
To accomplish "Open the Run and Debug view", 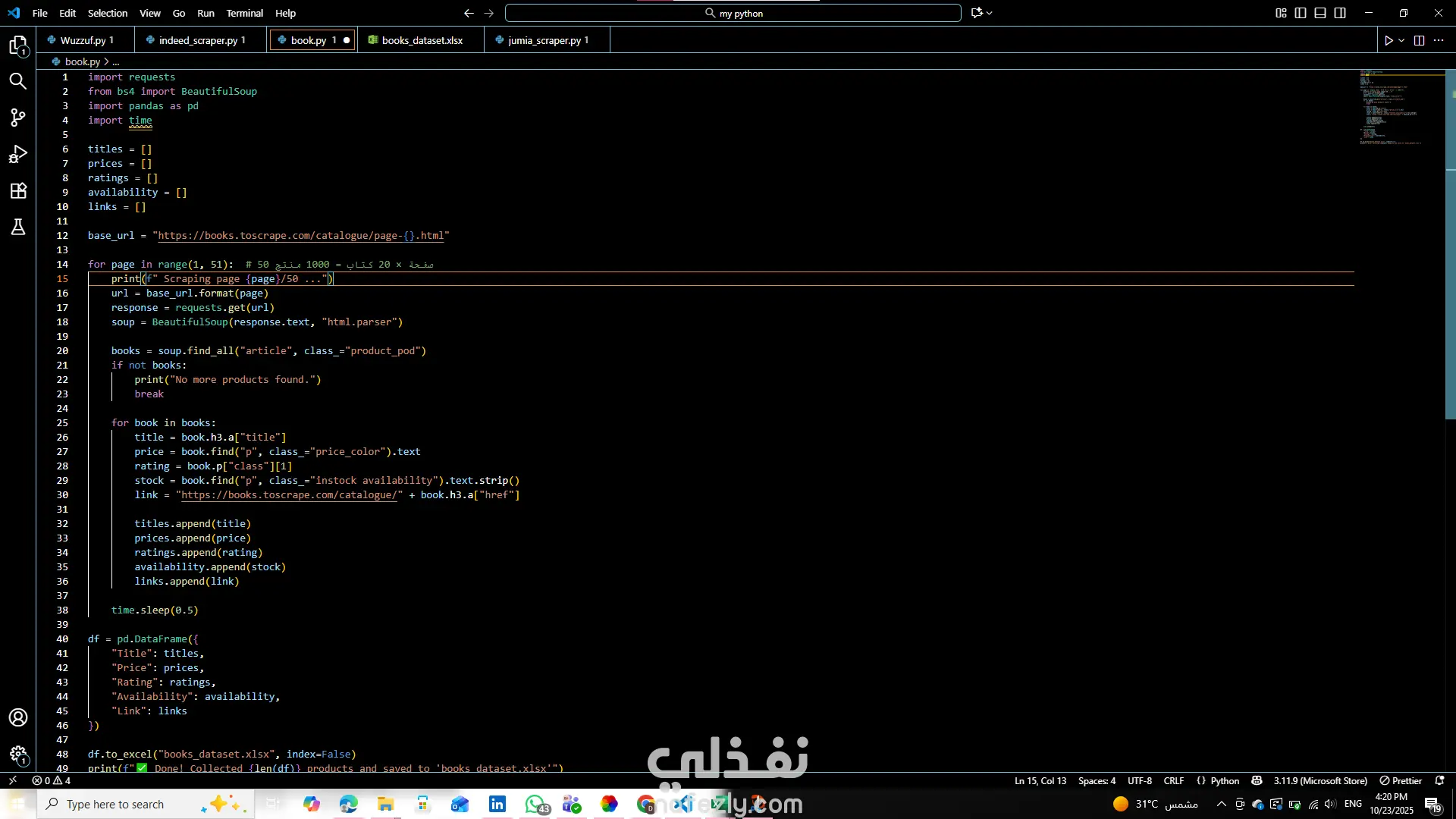I will [18, 155].
